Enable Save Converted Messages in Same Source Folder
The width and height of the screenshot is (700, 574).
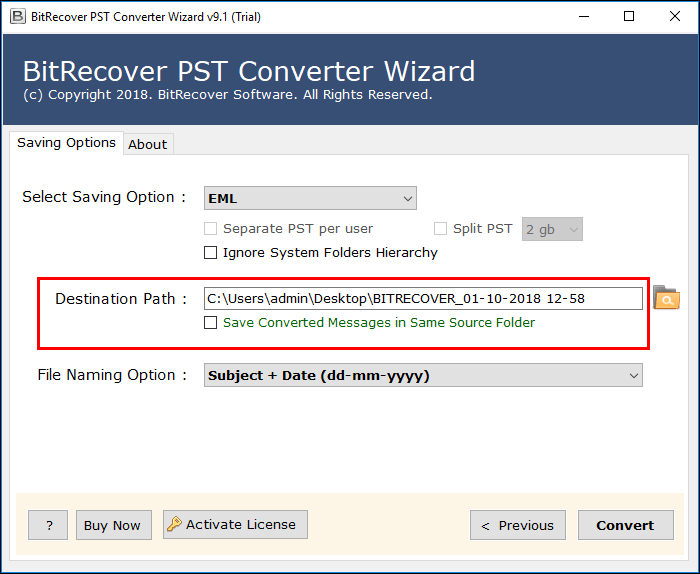(x=210, y=322)
